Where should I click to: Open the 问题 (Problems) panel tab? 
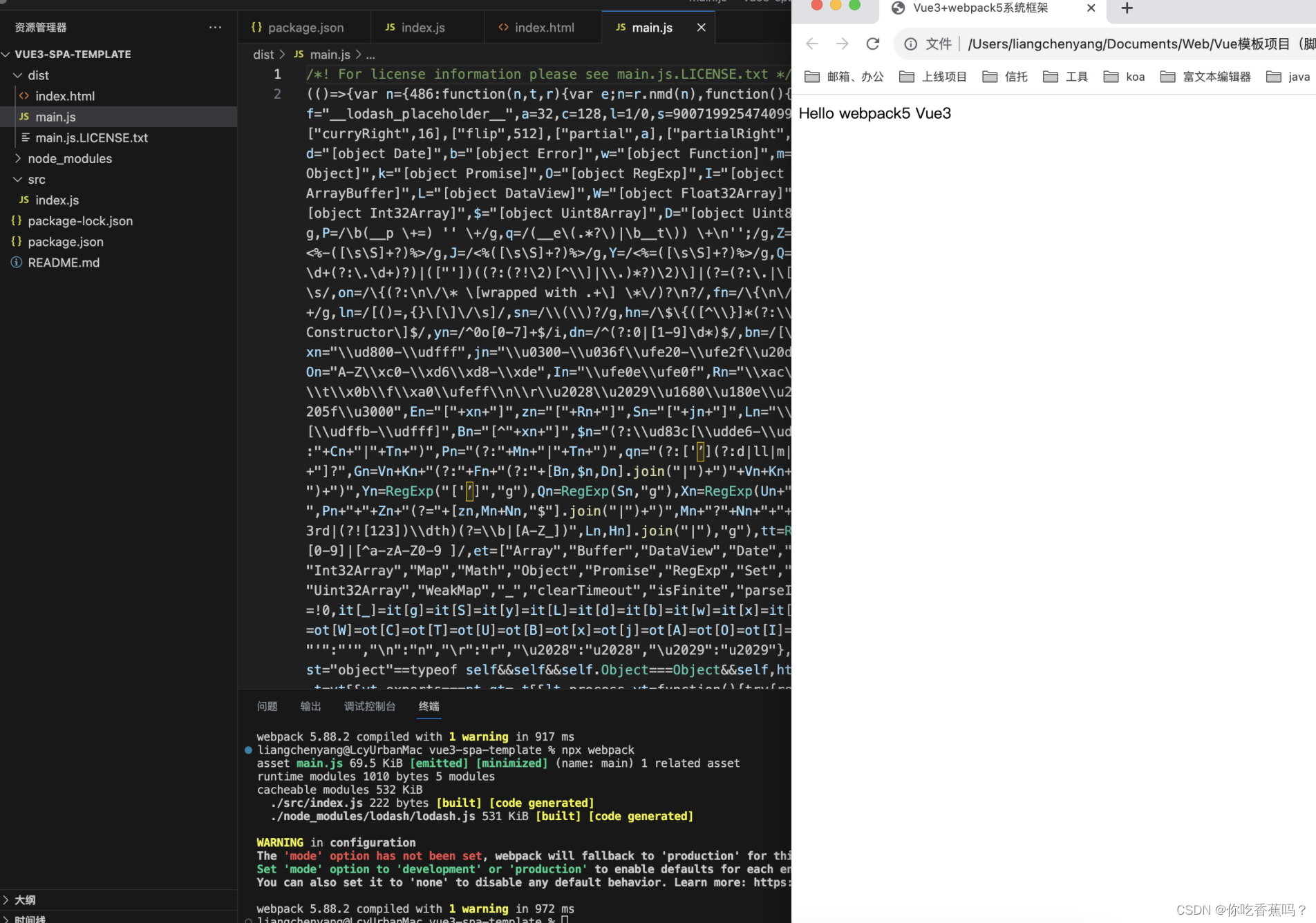[267, 706]
